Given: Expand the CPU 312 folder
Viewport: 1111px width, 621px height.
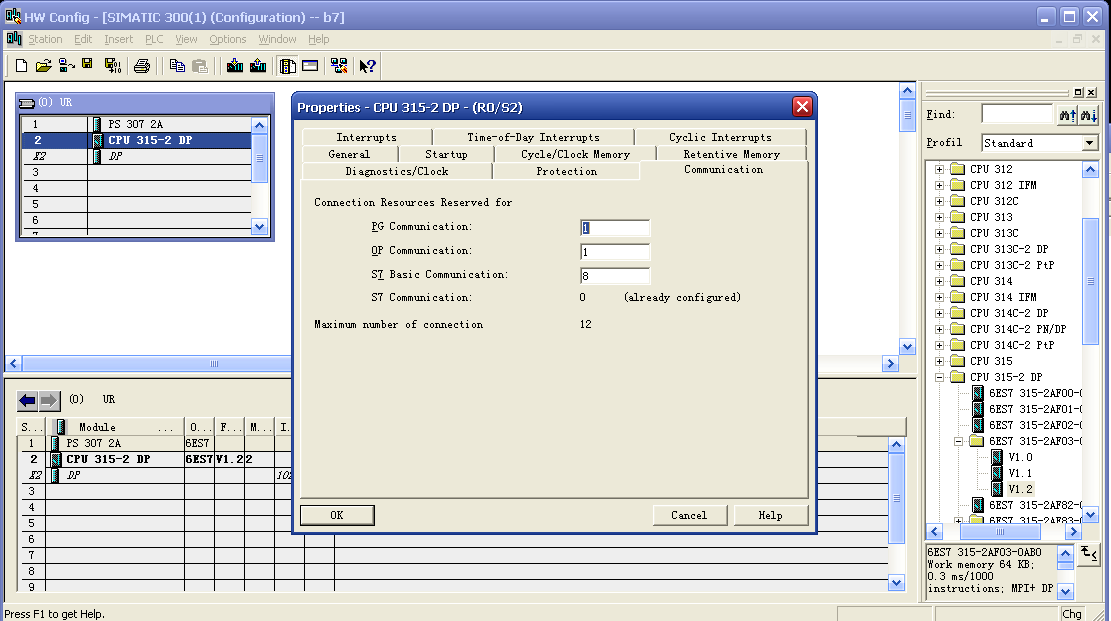Looking at the screenshot, I should (940, 169).
